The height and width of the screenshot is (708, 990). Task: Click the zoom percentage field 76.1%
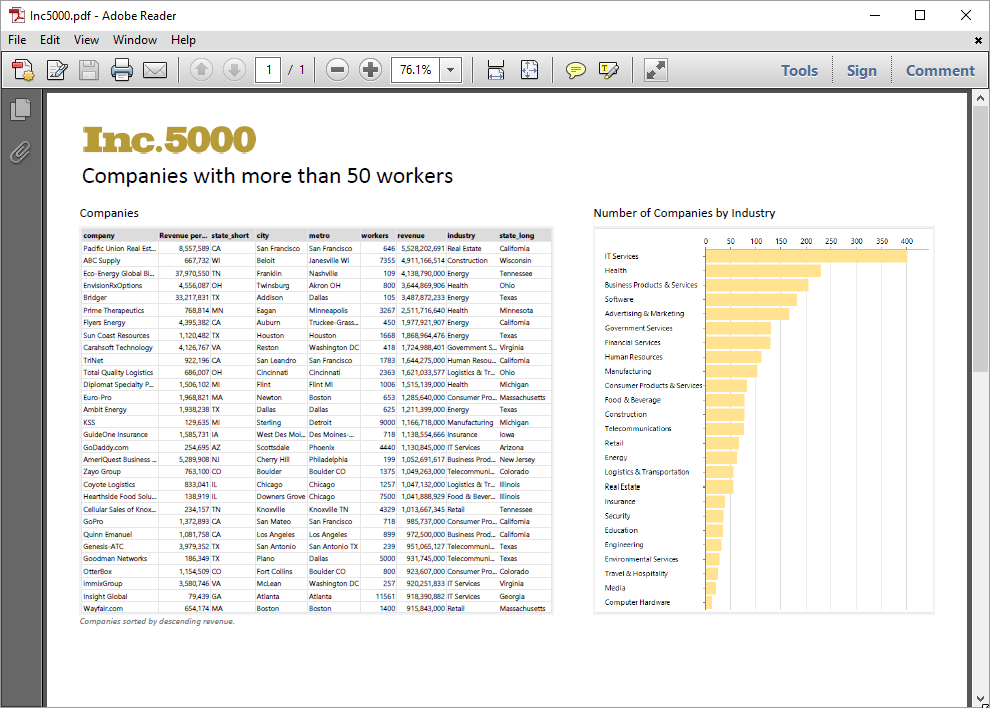click(x=416, y=70)
